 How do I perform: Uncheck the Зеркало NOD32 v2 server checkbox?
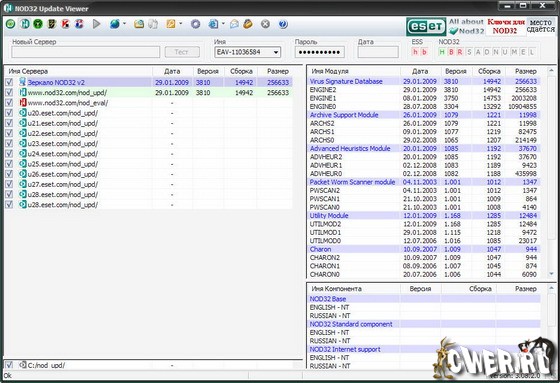9,82
